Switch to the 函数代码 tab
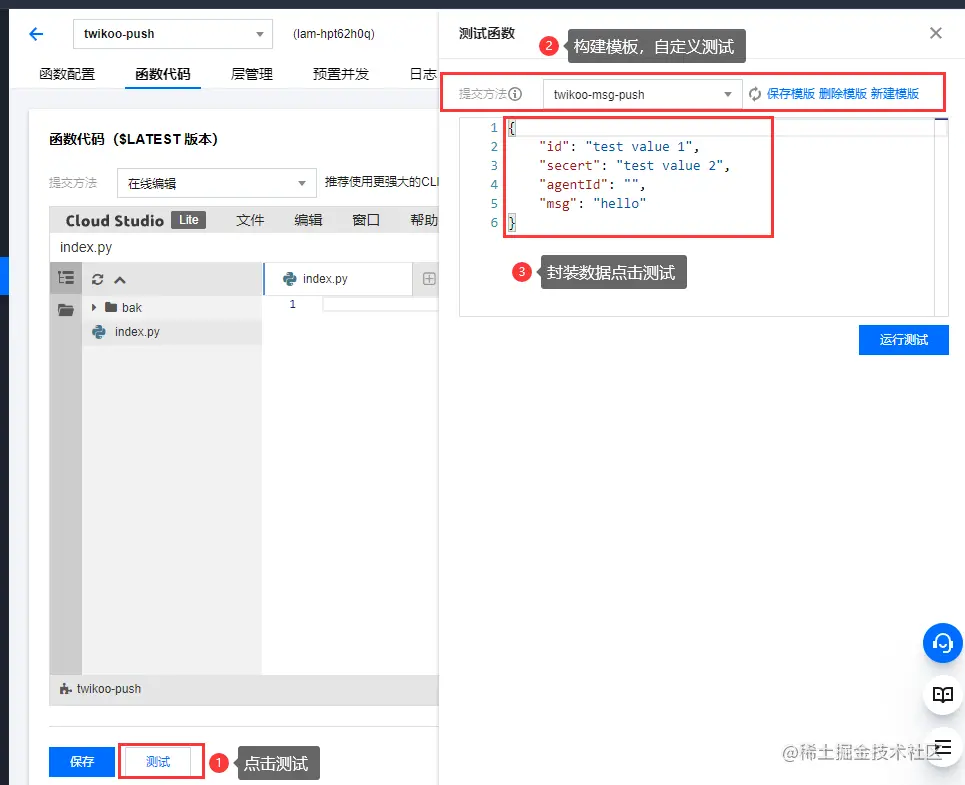 [x=162, y=74]
